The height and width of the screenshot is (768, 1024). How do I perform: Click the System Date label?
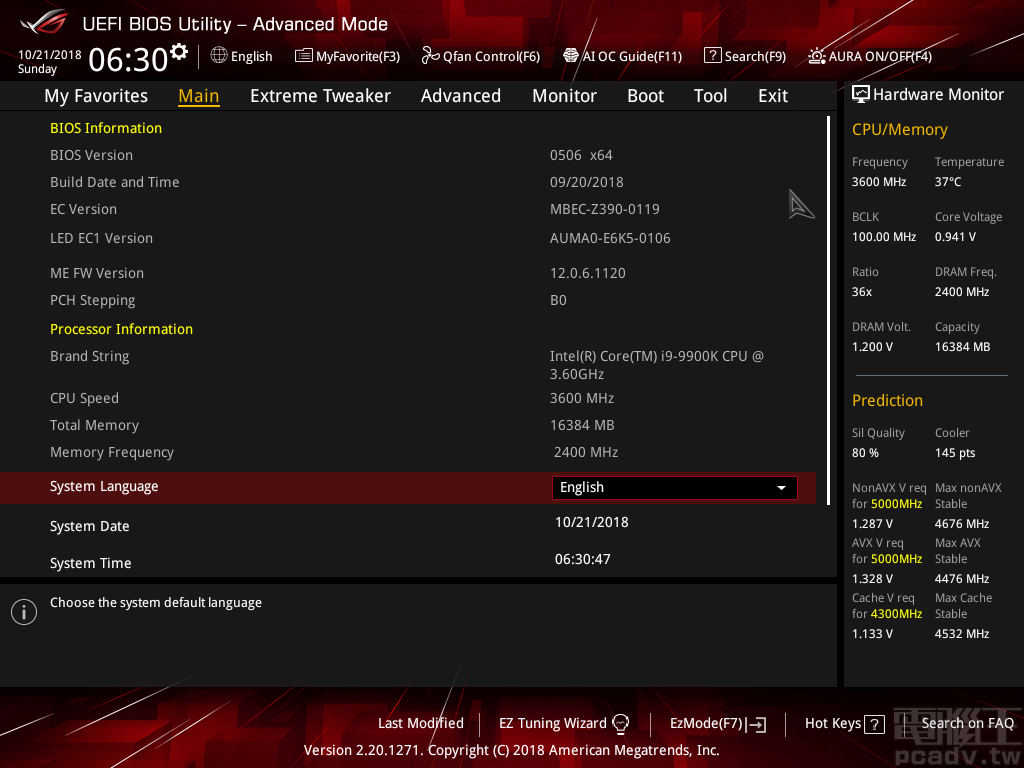89,526
